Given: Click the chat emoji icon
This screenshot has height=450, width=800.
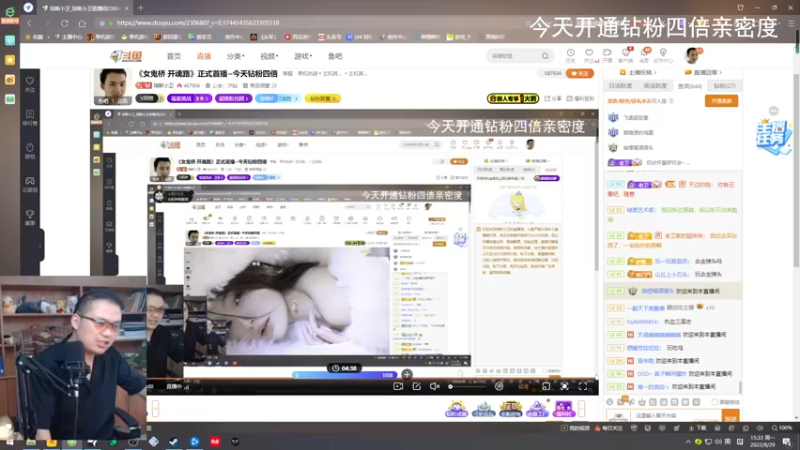Looking at the screenshot, I should pos(610,402).
